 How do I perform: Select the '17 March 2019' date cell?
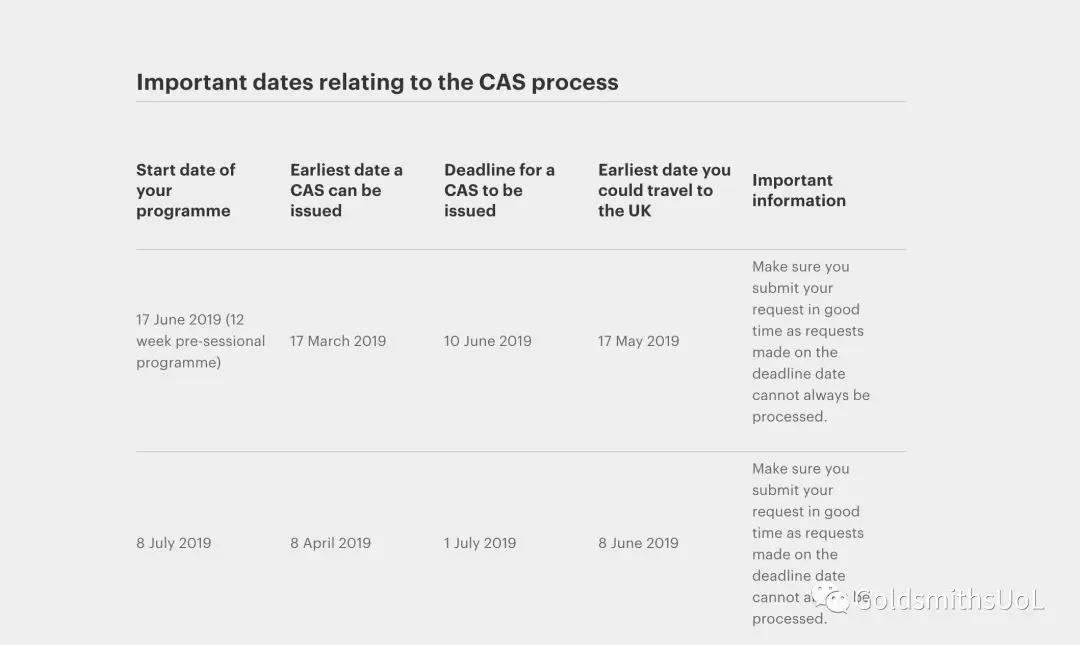[x=338, y=341]
